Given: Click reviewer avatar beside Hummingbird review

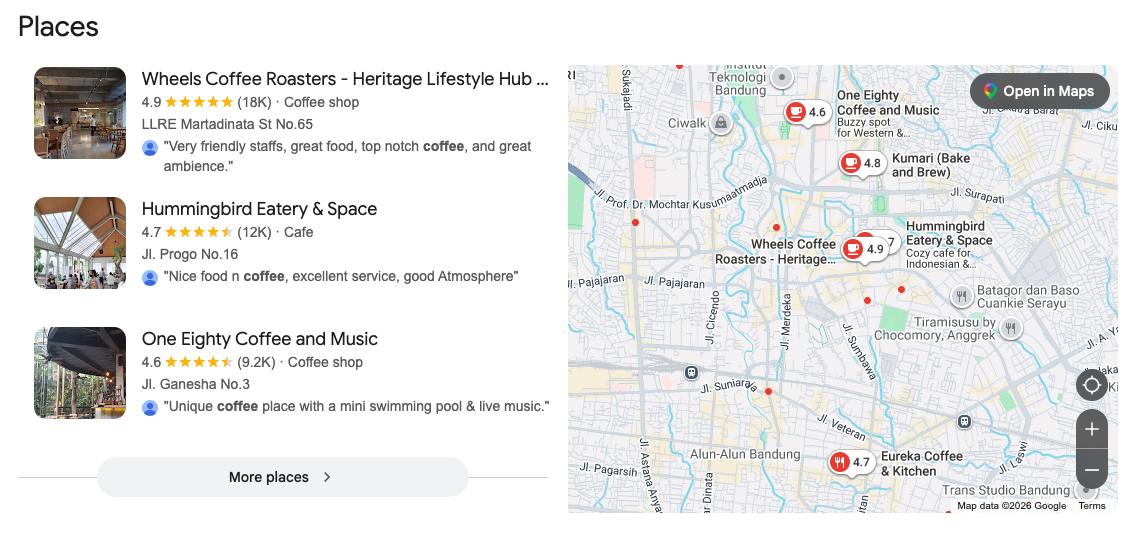Looking at the screenshot, I should pyautogui.click(x=150, y=278).
